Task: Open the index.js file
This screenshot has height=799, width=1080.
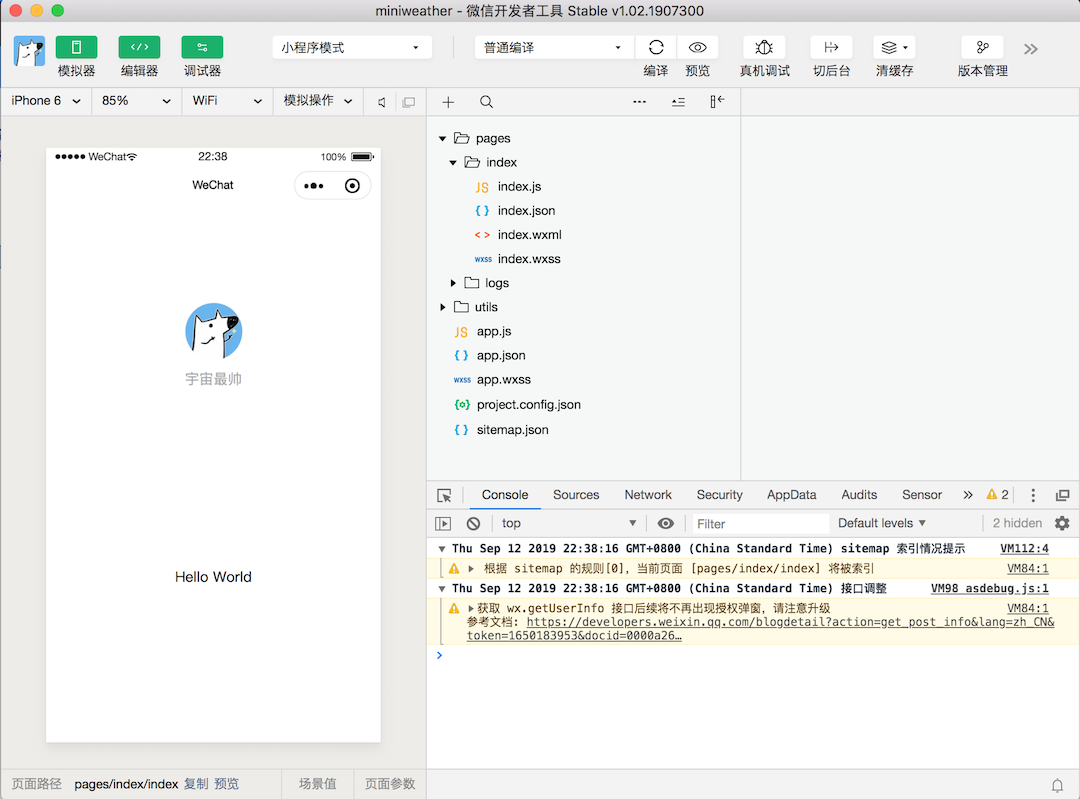Action: (x=519, y=187)
